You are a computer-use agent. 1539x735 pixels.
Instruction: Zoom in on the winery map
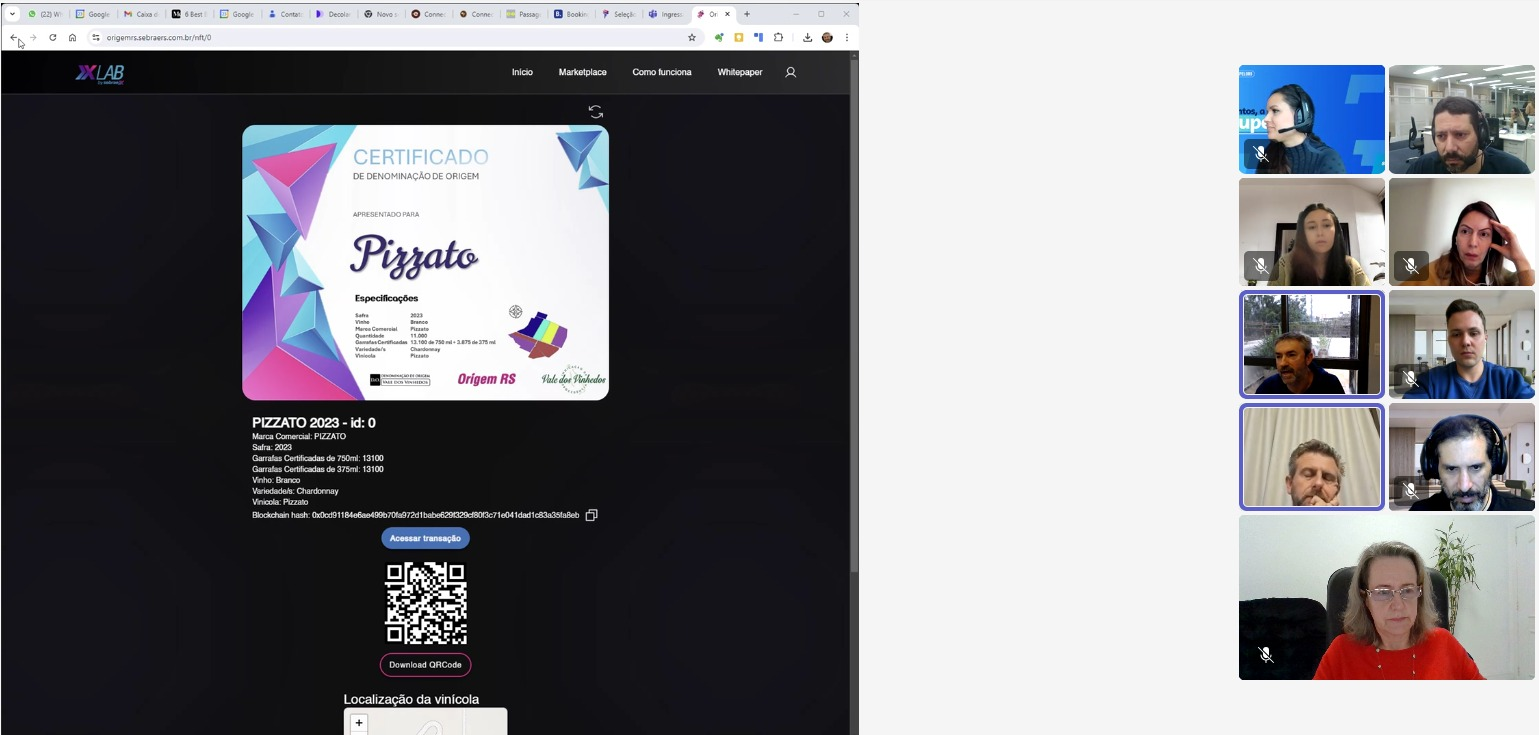[359, 722]
